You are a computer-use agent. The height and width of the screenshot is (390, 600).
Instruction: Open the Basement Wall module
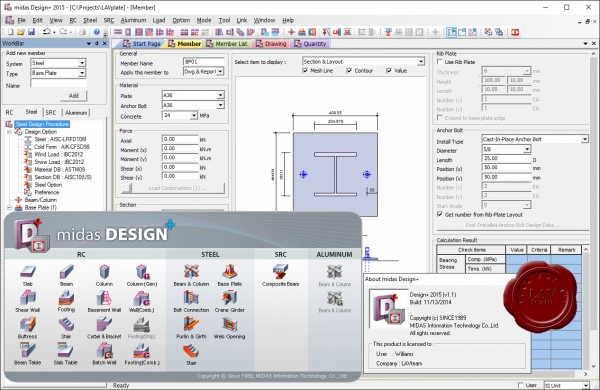click(104, 298)
